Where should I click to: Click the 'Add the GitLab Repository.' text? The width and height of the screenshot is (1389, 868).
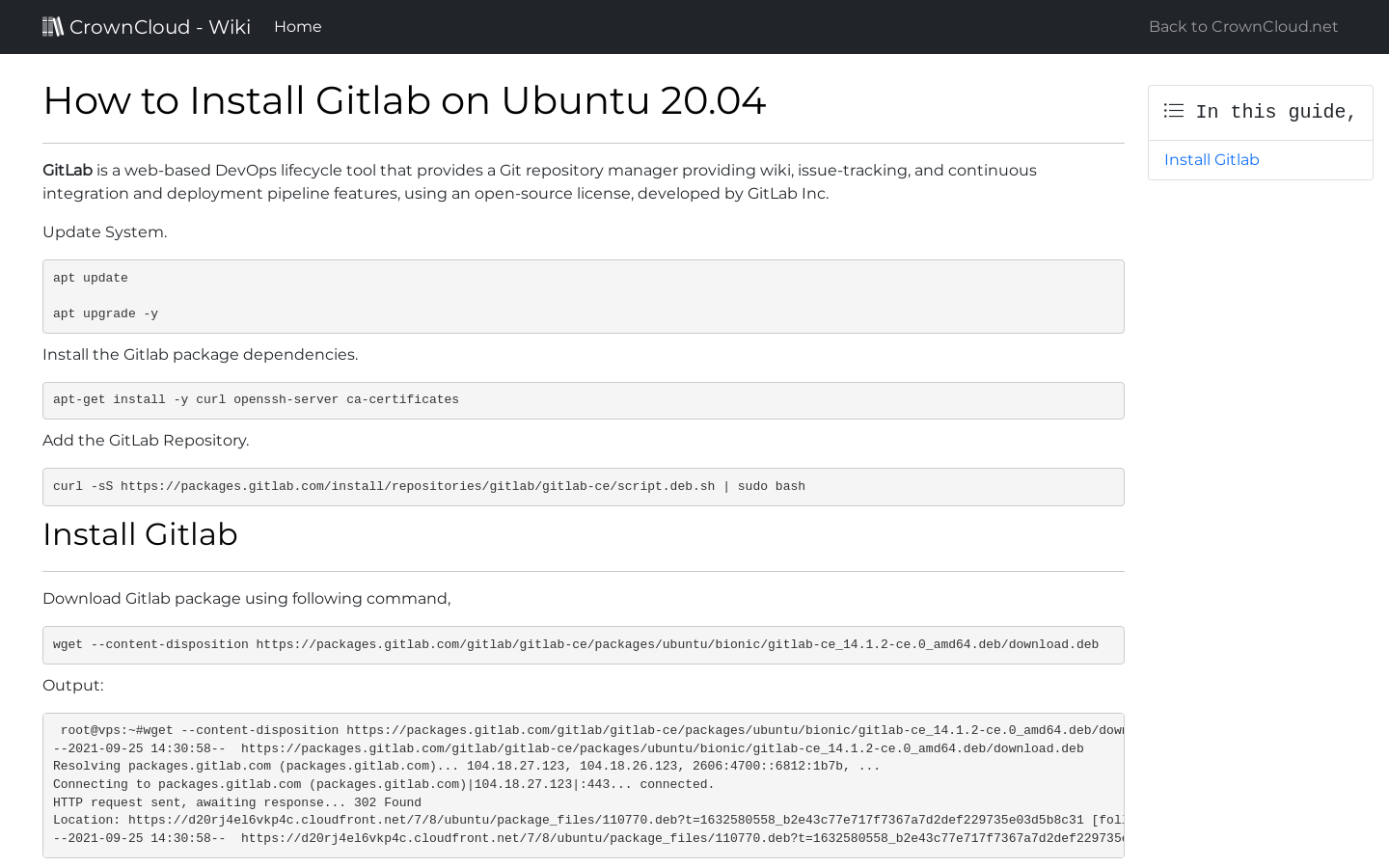[146, 440]
